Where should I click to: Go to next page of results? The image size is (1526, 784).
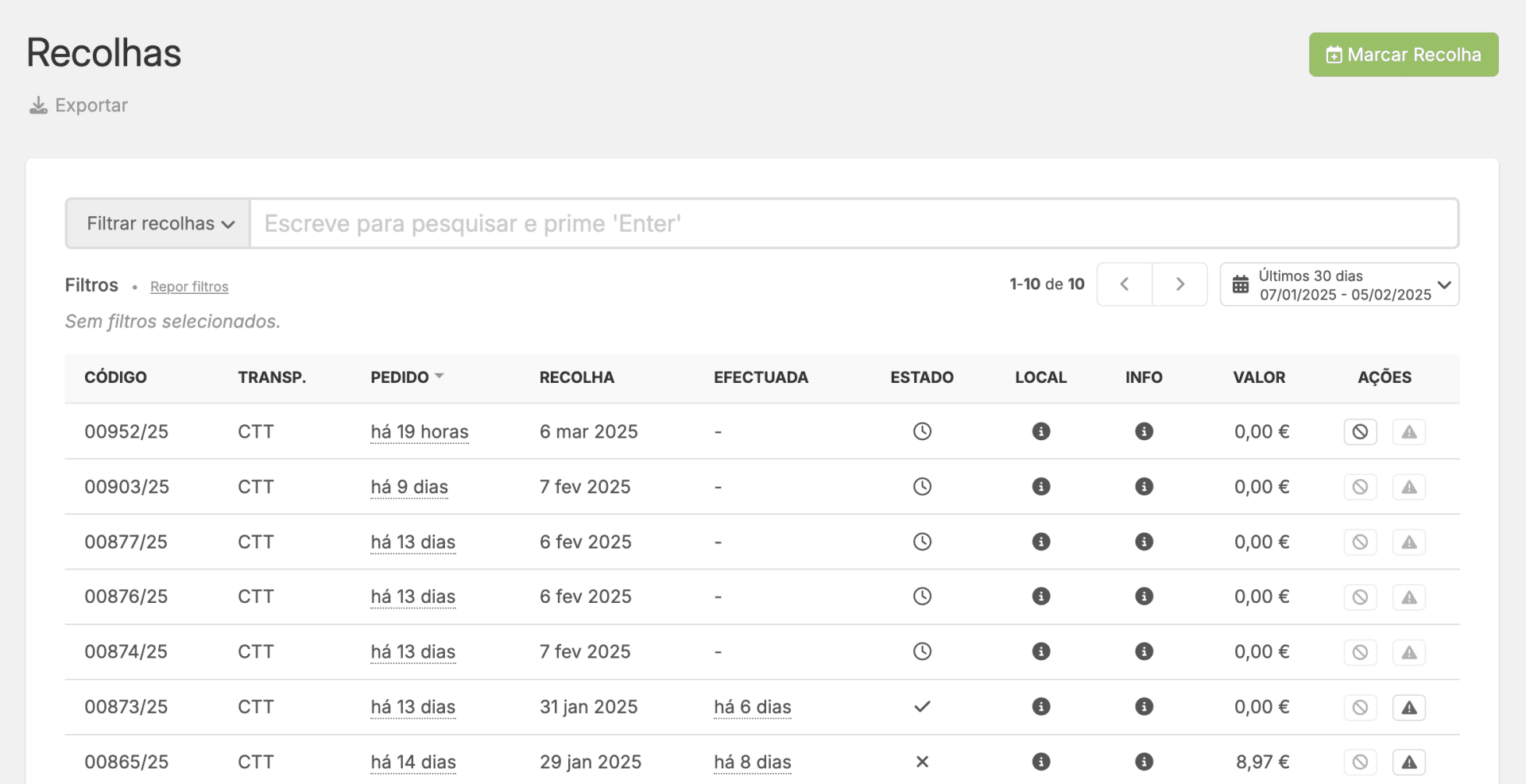[x=1179, y=284]
